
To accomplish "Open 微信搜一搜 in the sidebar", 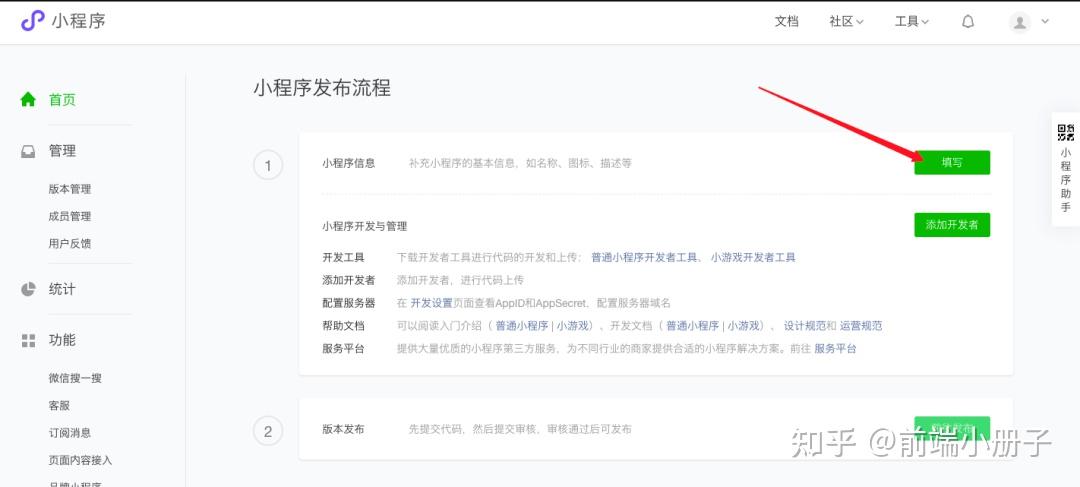I will point(75,378).
